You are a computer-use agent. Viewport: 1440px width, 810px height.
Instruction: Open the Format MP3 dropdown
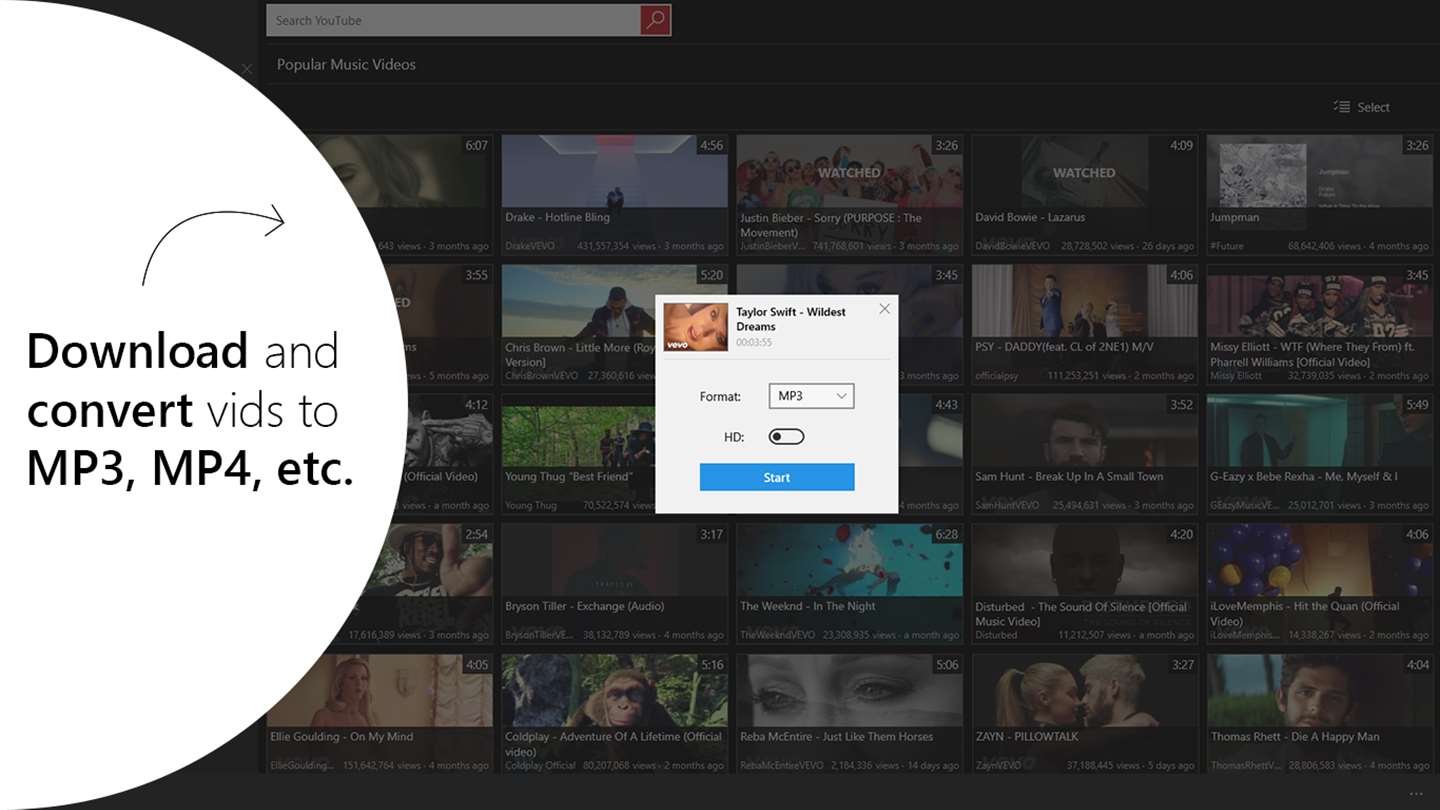811,396
